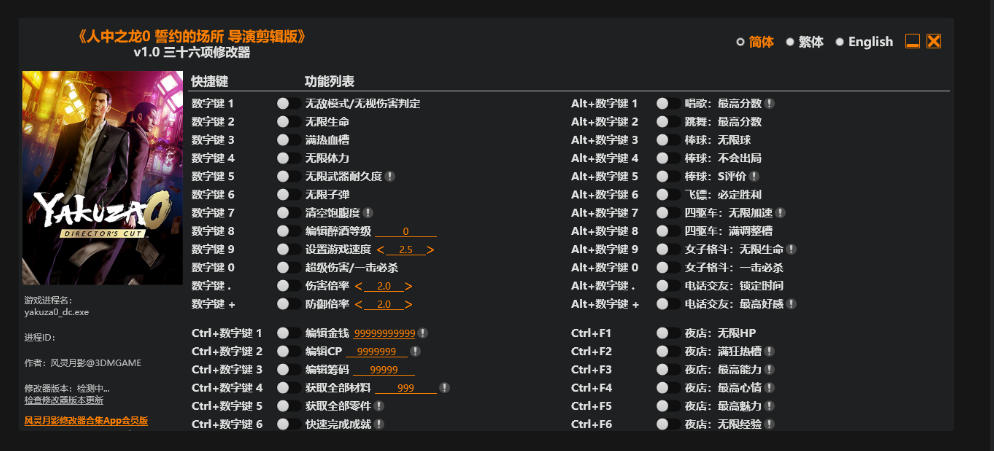Decrease 伤害倍率 with left arrow
Image resolution: width=994 pixels, height=451 pixels.
pyautogui.click(x=359, y=287)
